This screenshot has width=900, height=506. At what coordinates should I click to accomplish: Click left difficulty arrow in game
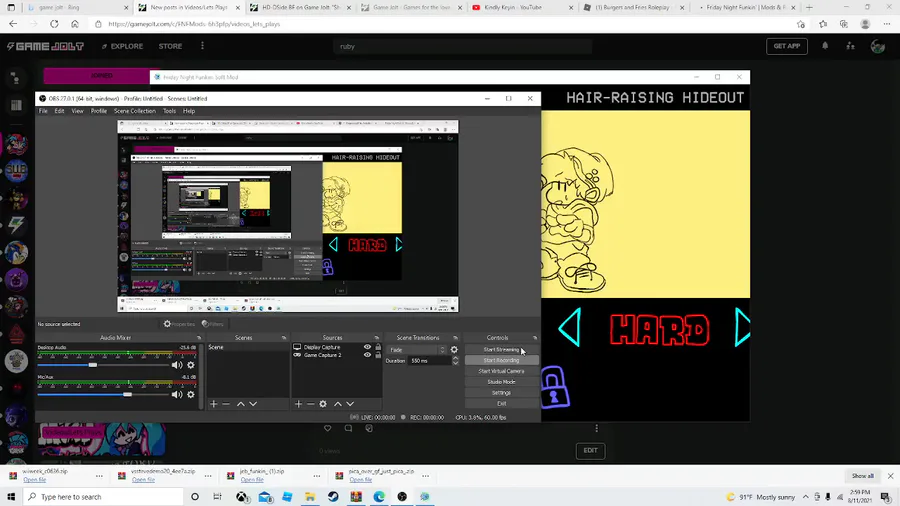tap(569, 328)
